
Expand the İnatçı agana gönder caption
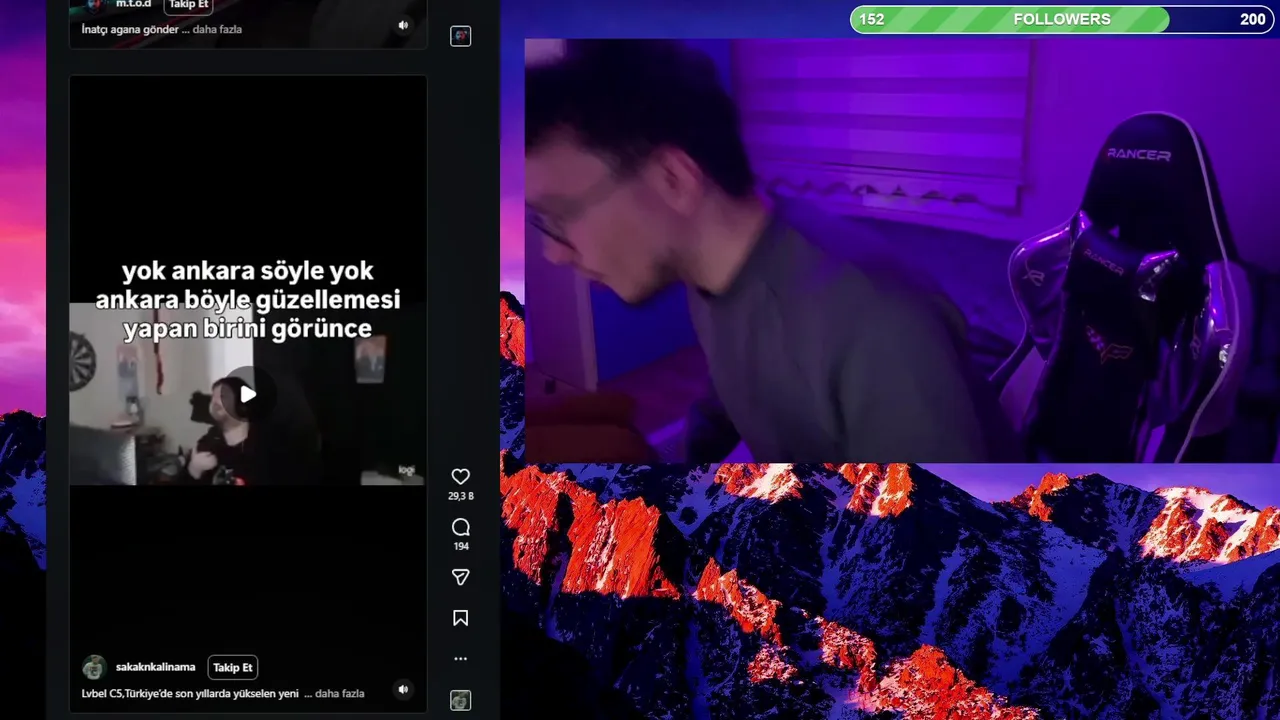[218, 29]
